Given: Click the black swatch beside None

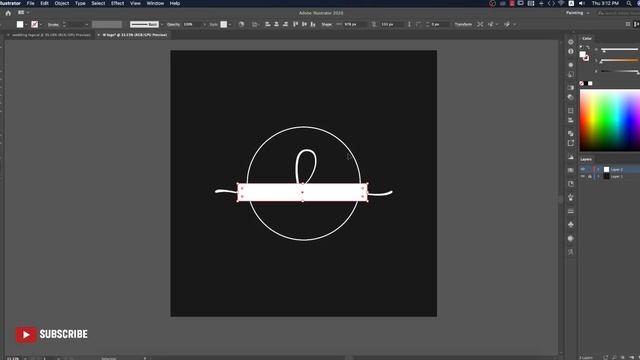Looking at the screenshot, I should tap(586, 83).
